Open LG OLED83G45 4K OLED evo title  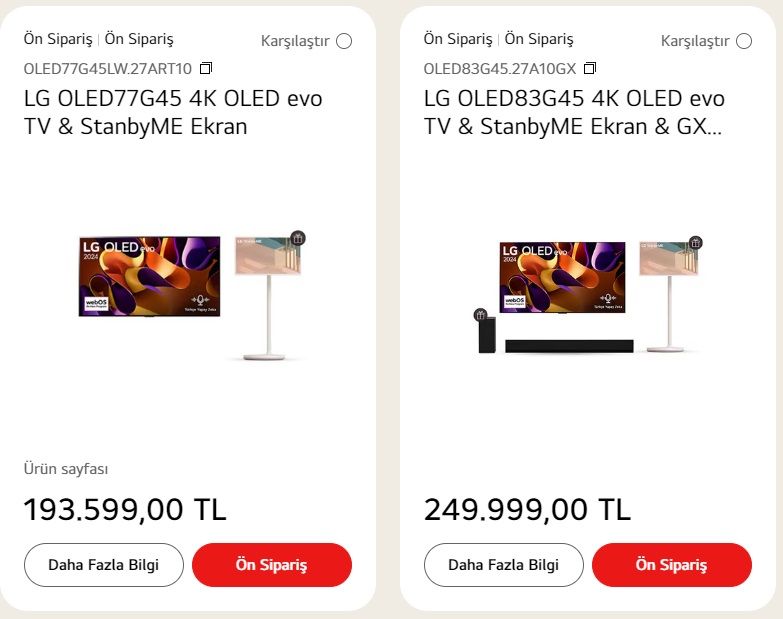point(574,112)
